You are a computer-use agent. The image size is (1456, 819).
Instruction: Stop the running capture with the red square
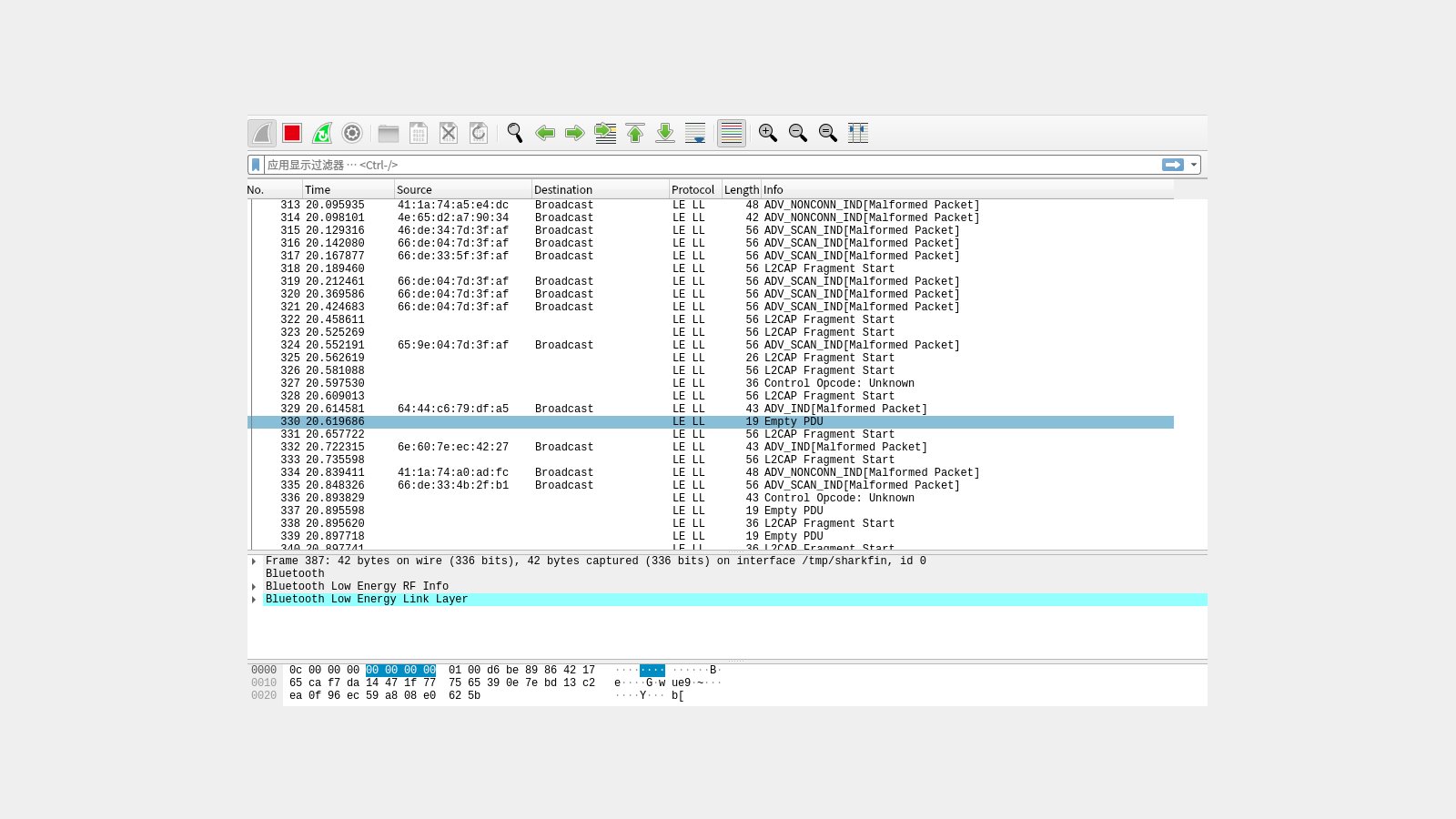292,133
